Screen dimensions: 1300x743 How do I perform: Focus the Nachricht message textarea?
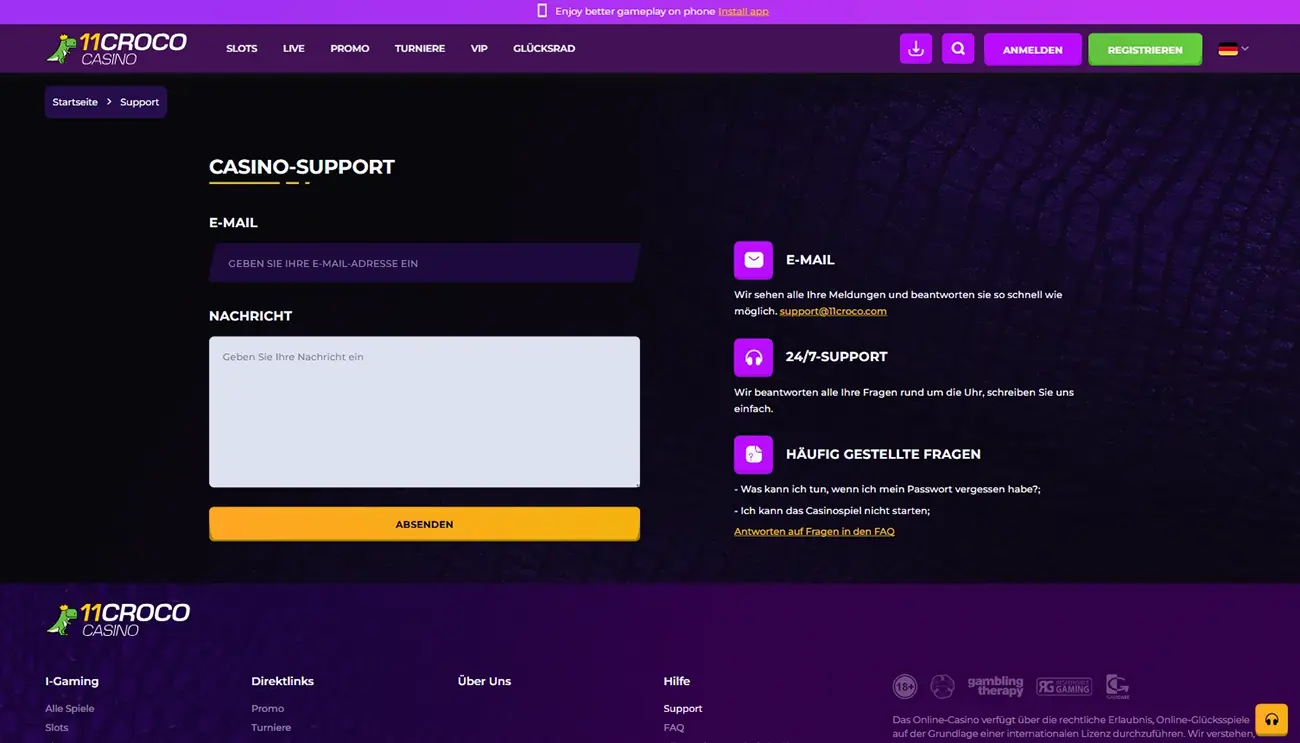tap(424, 412)
